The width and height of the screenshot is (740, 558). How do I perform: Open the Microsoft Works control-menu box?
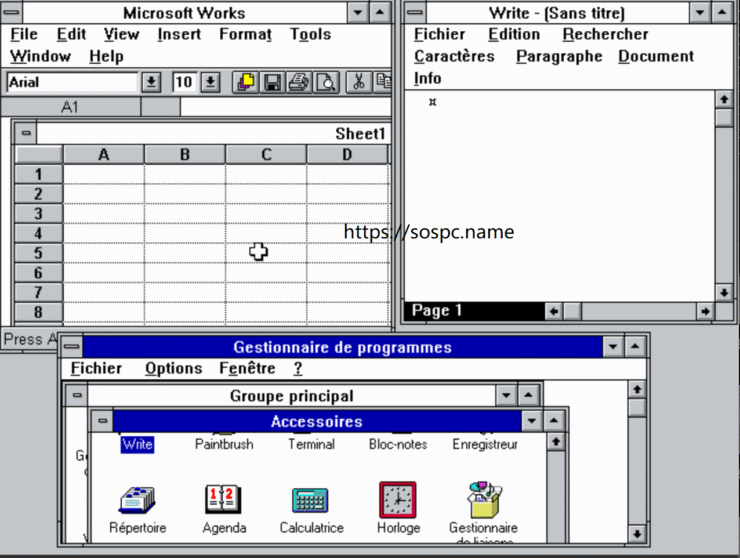point(11,12)
